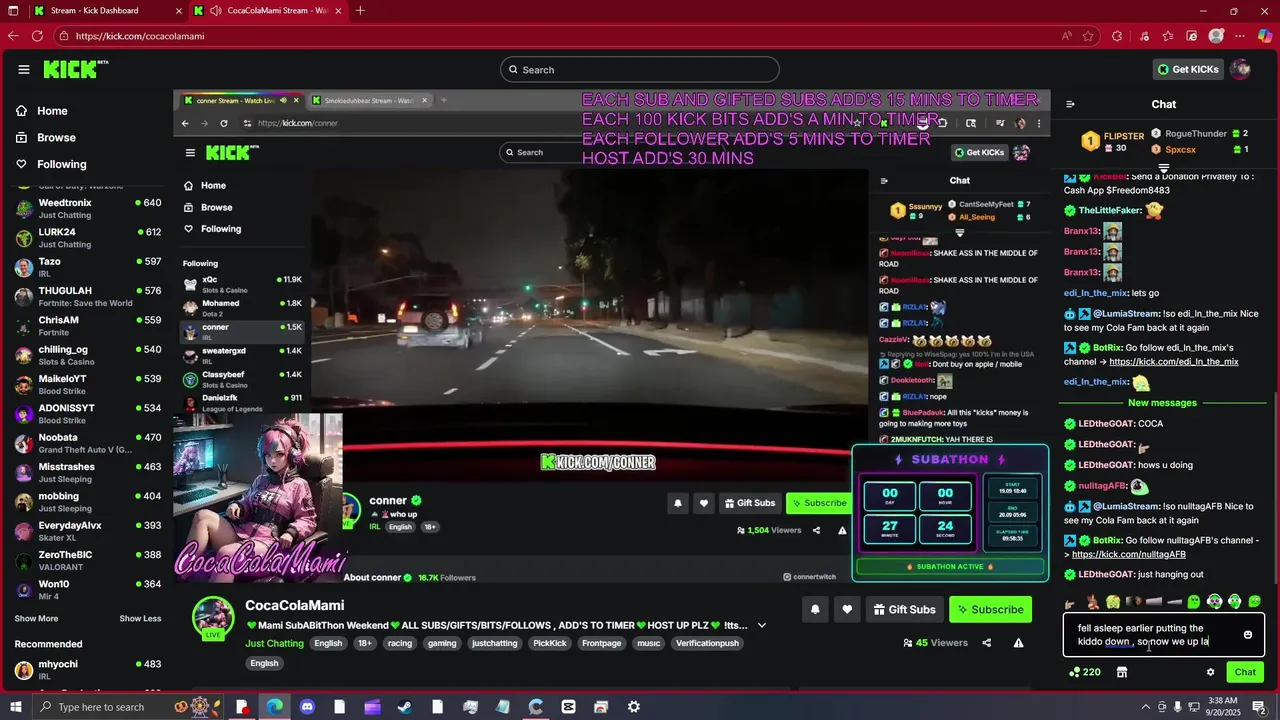Send message with the Chat button
The width and height of the screenshot is (1280, 720).
pos(1245,672)
